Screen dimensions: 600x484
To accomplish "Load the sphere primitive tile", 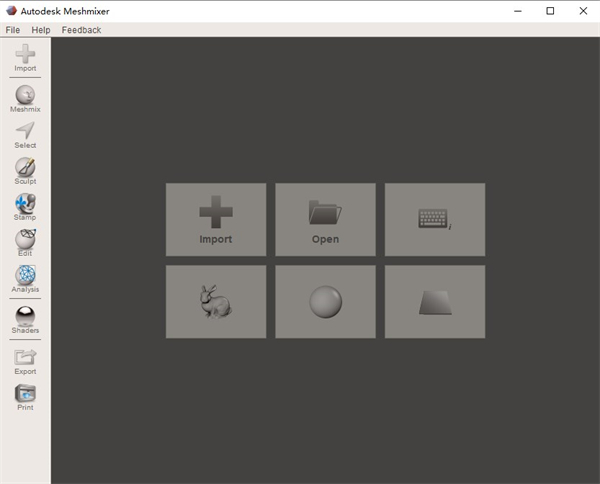I will click(325, 301).
